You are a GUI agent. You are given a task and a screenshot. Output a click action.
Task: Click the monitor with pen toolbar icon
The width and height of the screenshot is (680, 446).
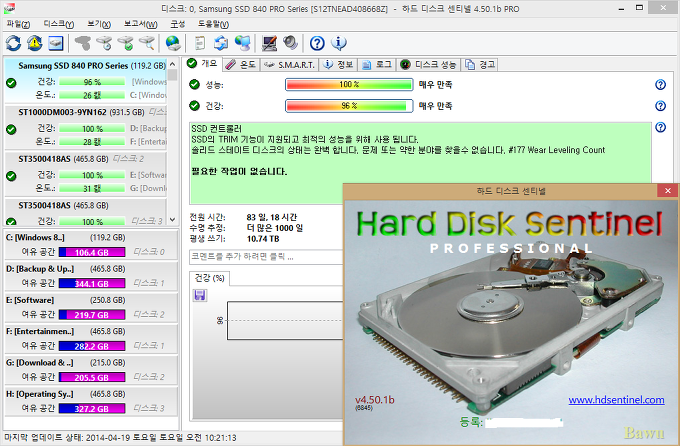(269, 43)
